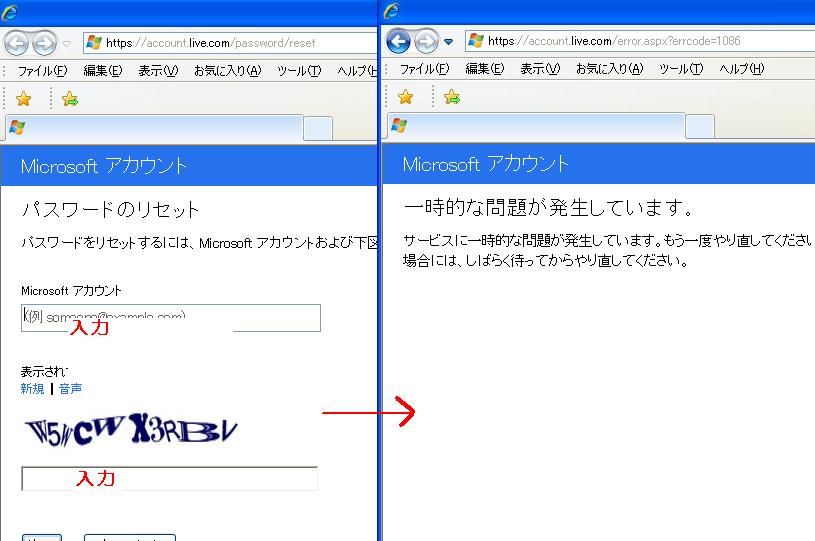Click Favorites star icon in left window
Screen dimensions: 815x541
click(23, 99)
